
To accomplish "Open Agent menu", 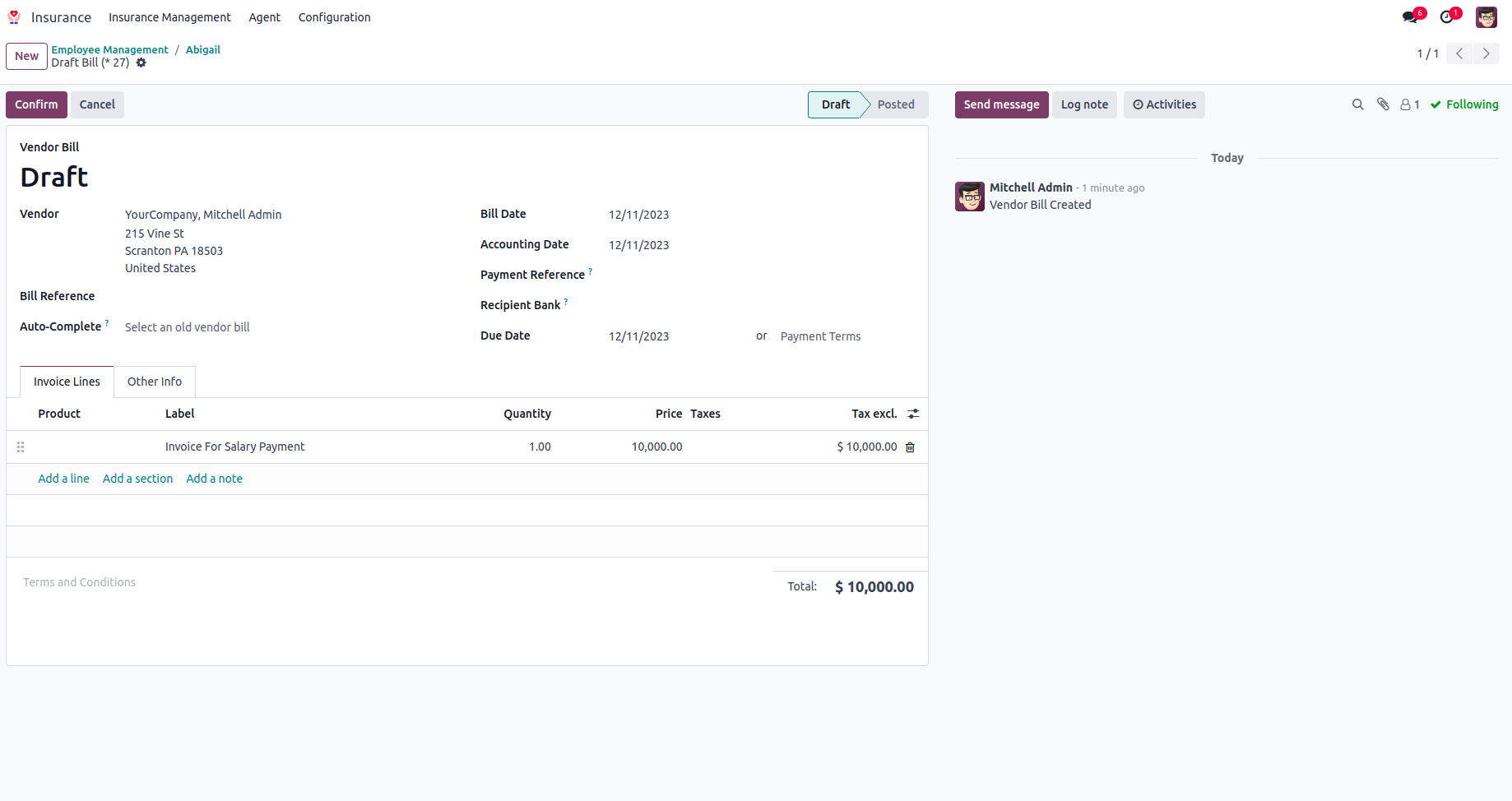I will [x=265, y=17].
